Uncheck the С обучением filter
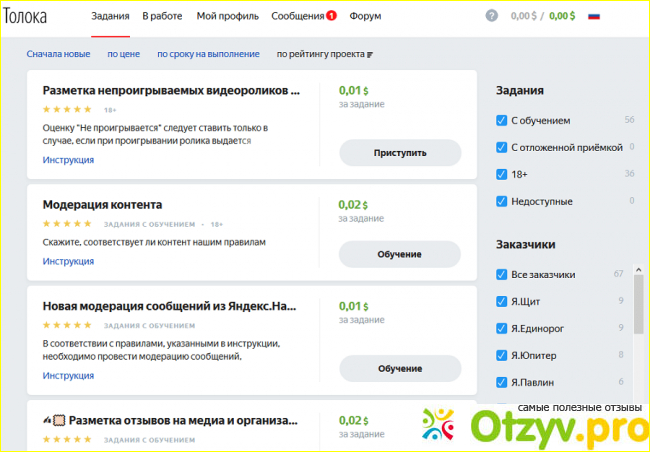 [502, 120]
